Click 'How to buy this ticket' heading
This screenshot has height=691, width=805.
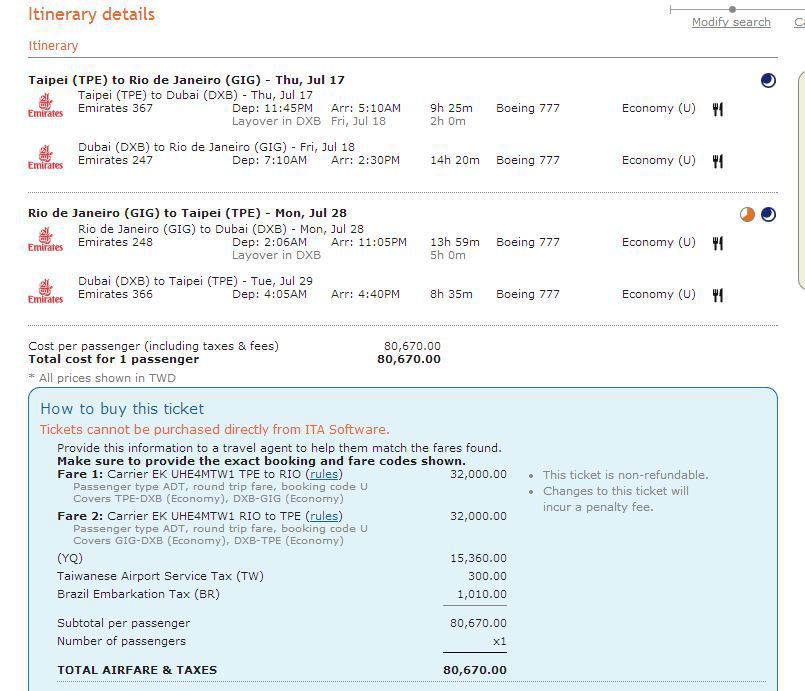coord(122,409)
